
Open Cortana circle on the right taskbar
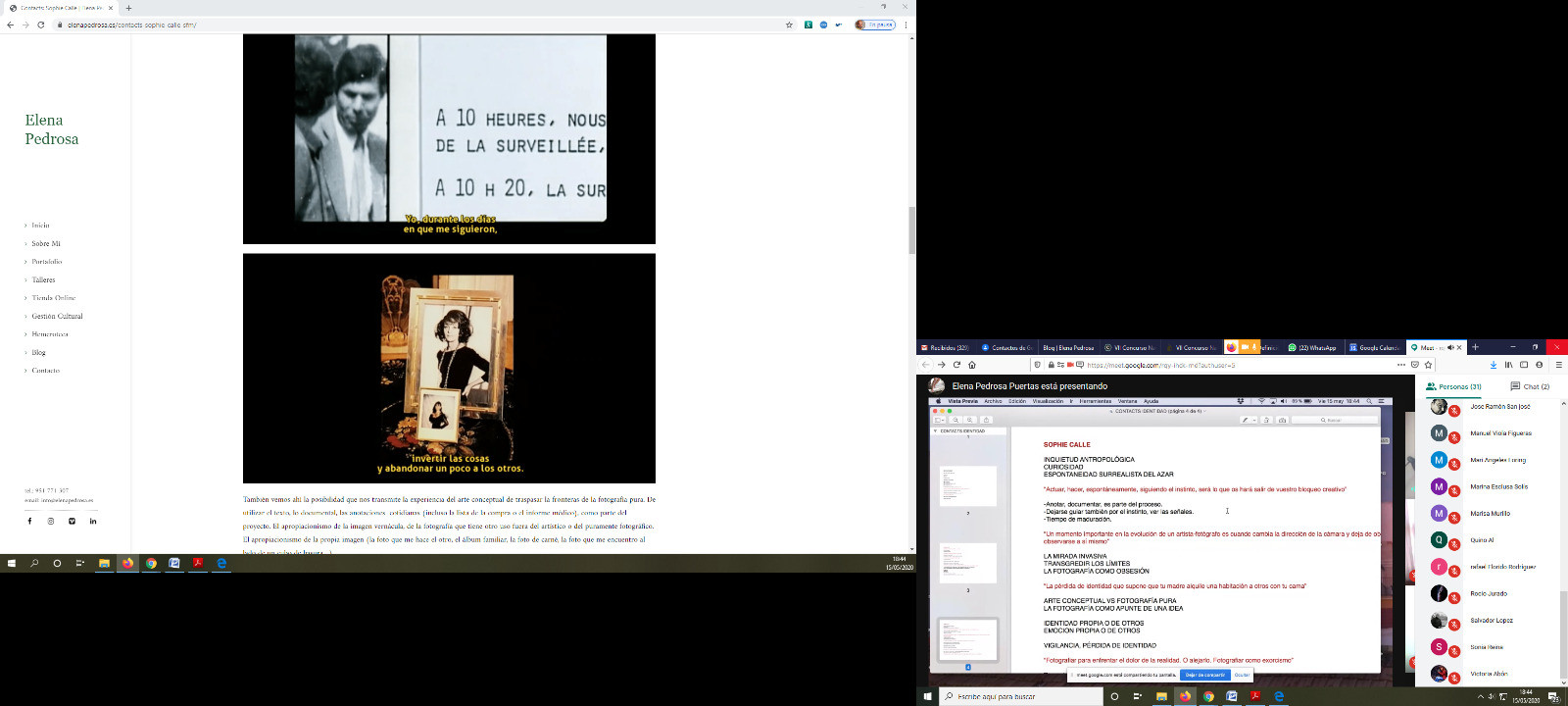(1114, 696)
